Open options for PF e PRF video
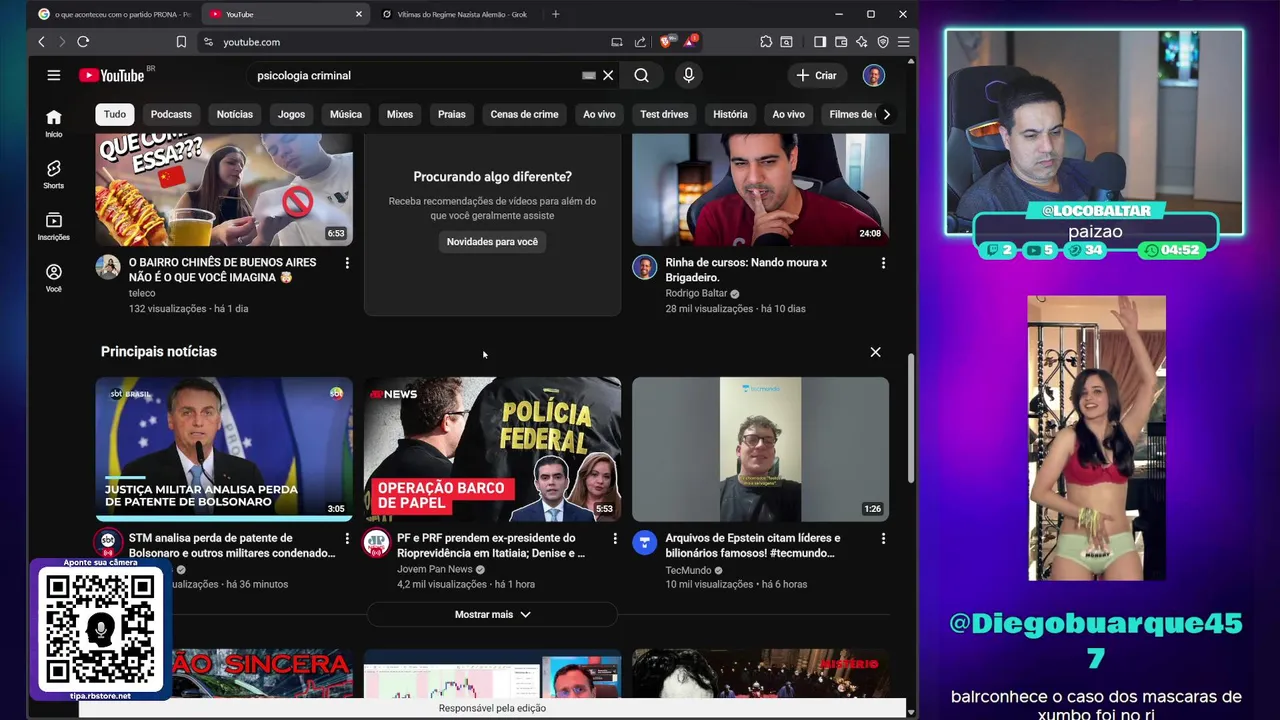The width and height of the screenshot is (1280, 720). 615,539
